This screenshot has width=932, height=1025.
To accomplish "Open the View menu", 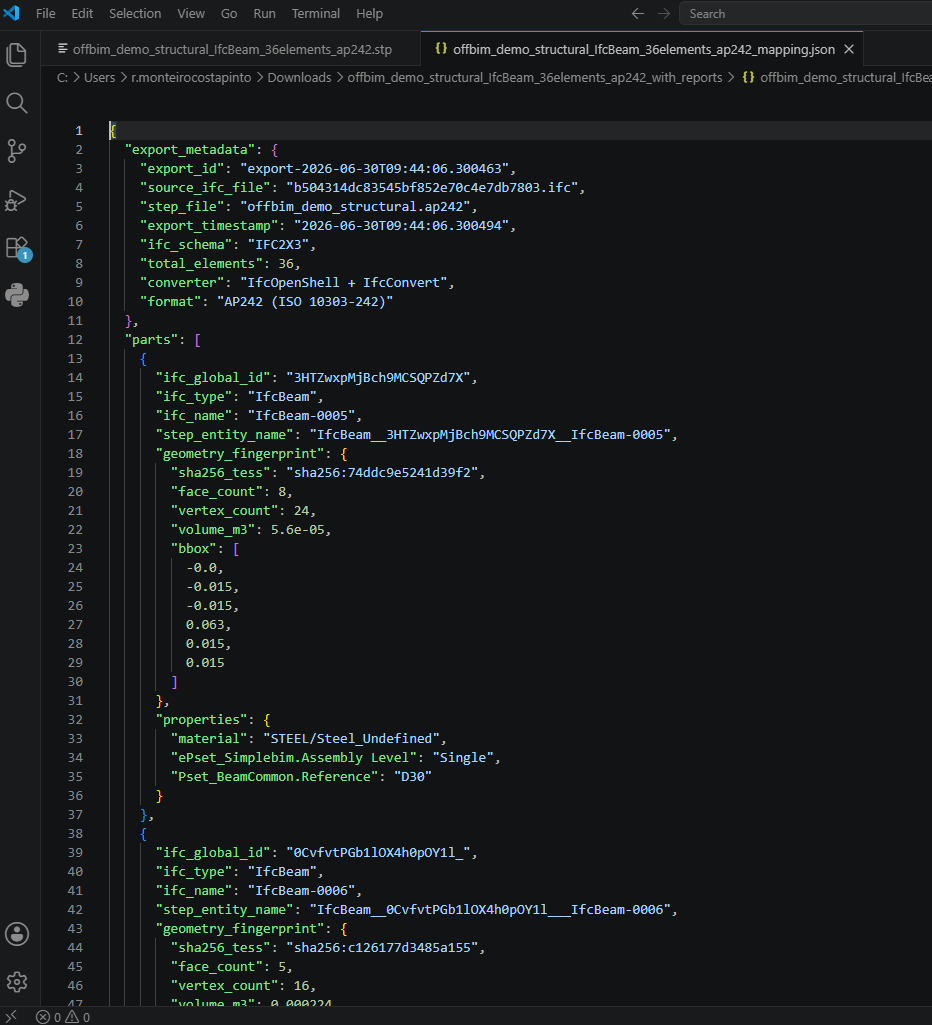I will [191, 14].
